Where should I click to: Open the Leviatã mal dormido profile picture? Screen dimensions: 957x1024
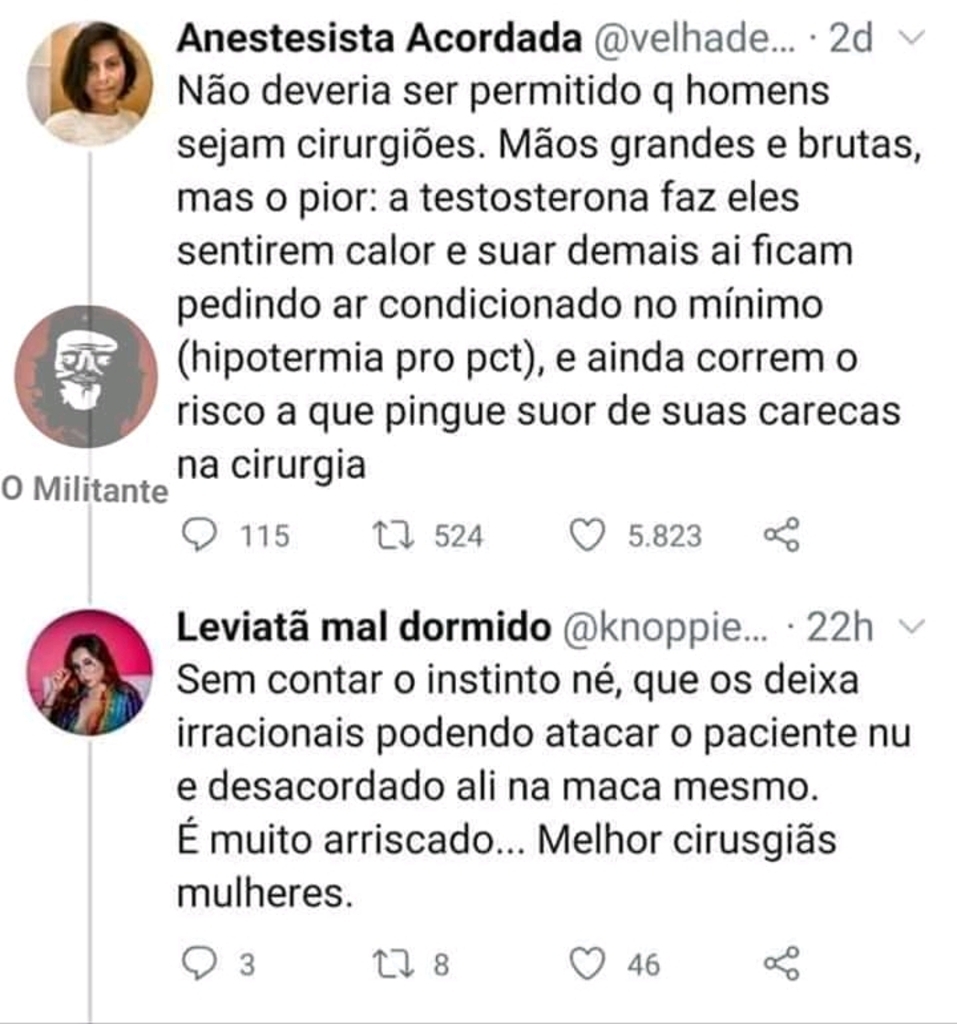pos(90,673)
